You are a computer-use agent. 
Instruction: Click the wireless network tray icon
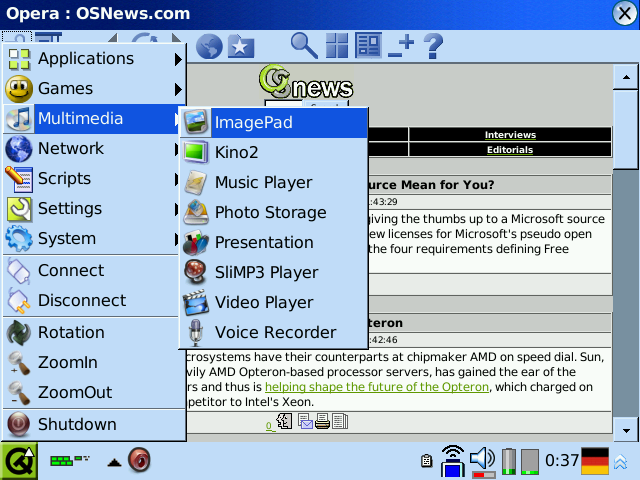pyautogui.click(x=453, y=462)
